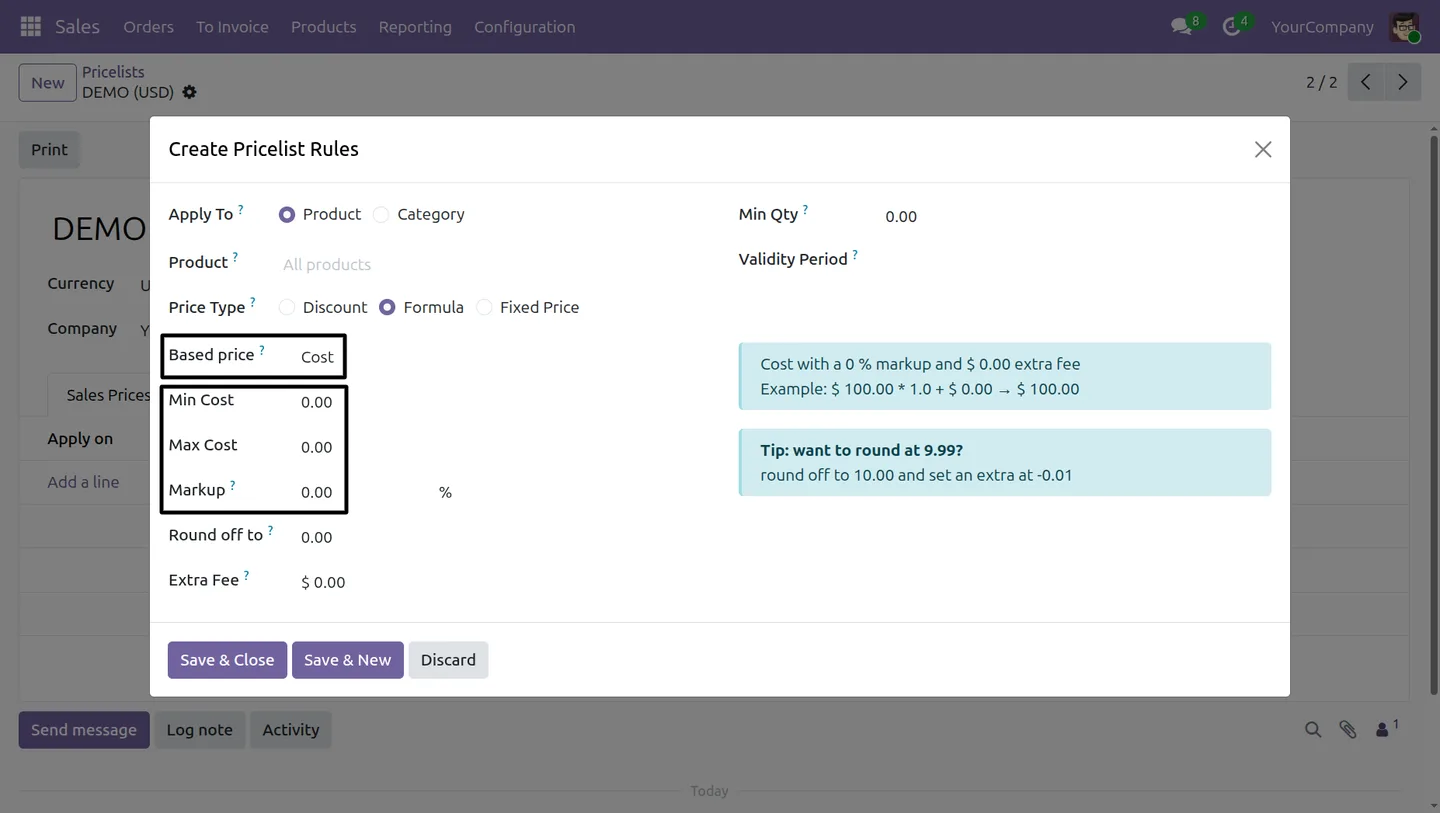Open the Based price Cost dropdown
This screenshot has height=813, width=1440.
click(318, 357)
